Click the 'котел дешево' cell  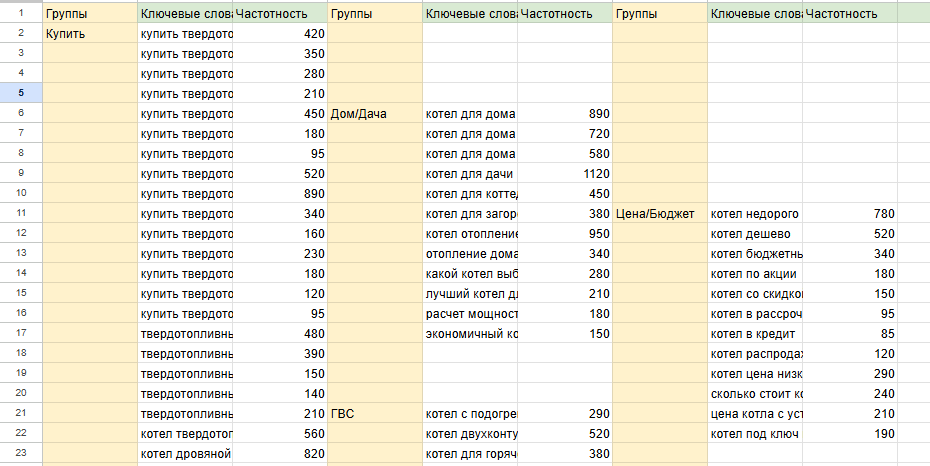click(754, 233)
